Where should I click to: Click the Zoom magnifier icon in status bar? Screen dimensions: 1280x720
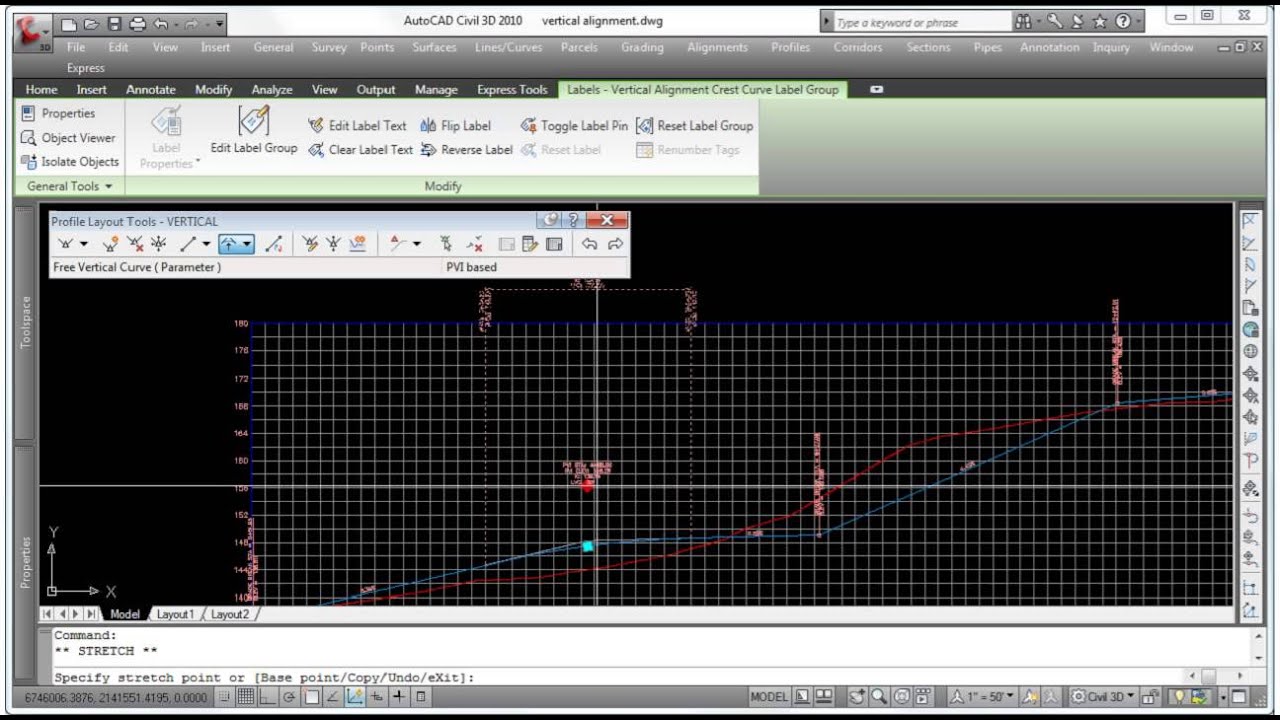tap(878, 697)
